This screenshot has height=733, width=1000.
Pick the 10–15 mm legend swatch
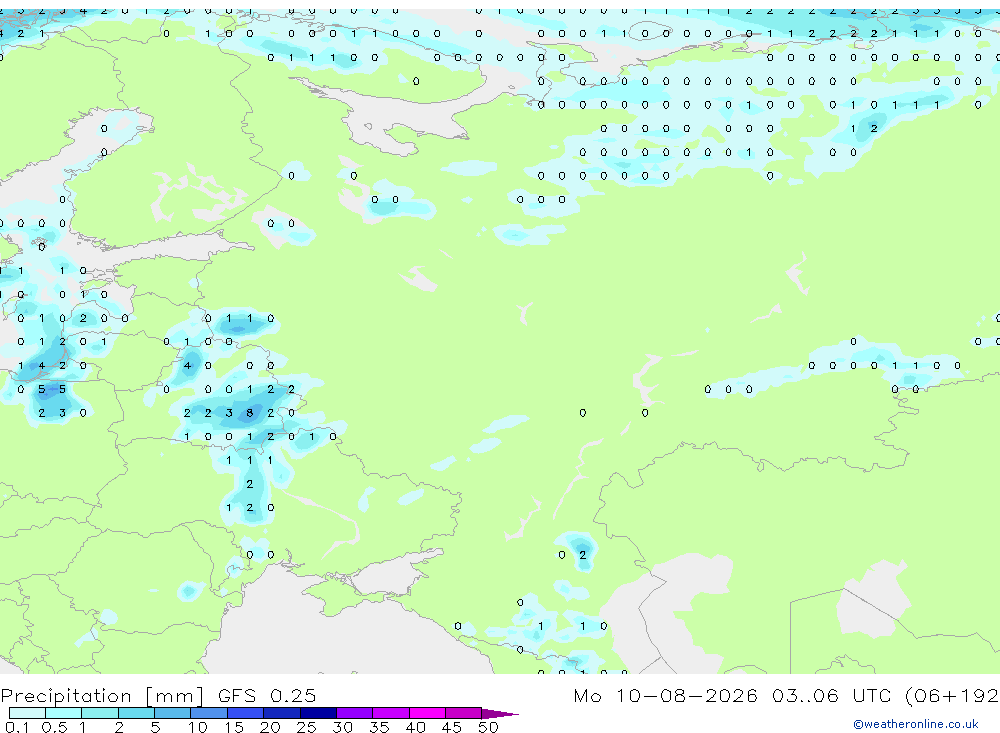(209, 713)
